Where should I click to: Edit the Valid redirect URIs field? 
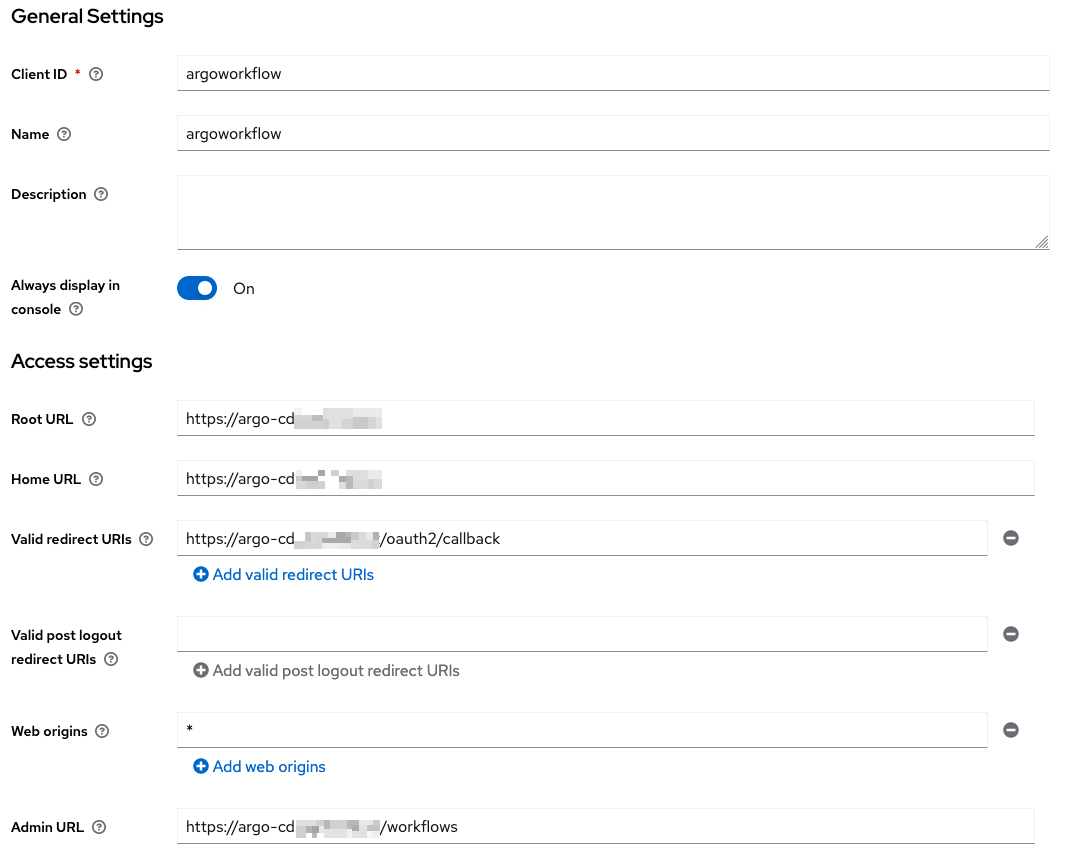[x=582, y=539]
